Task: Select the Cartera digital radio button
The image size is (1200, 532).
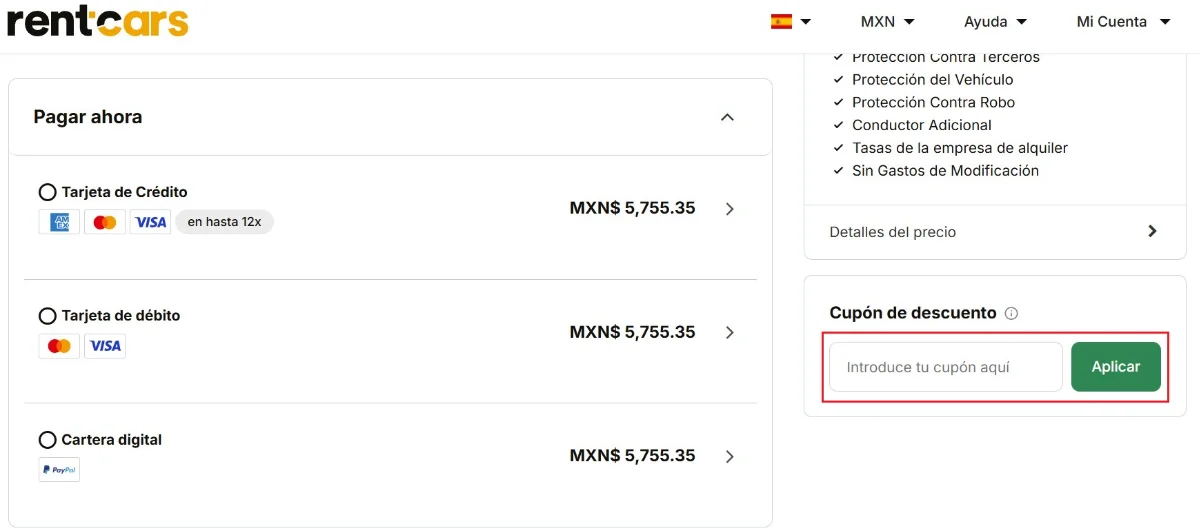Action: coord(47,440)
